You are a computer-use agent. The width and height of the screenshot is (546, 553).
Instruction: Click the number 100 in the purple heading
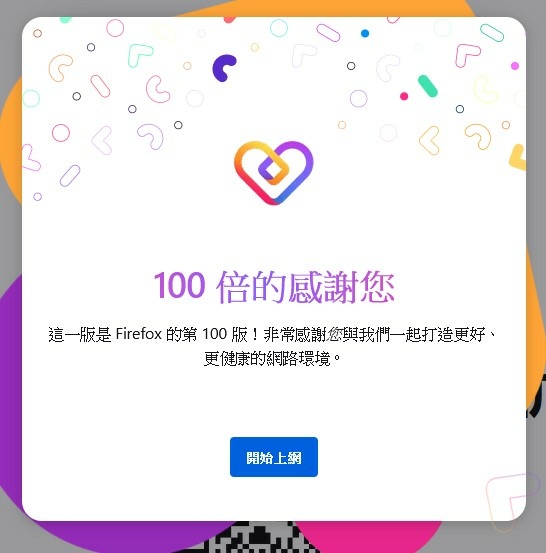click(180, 285)
